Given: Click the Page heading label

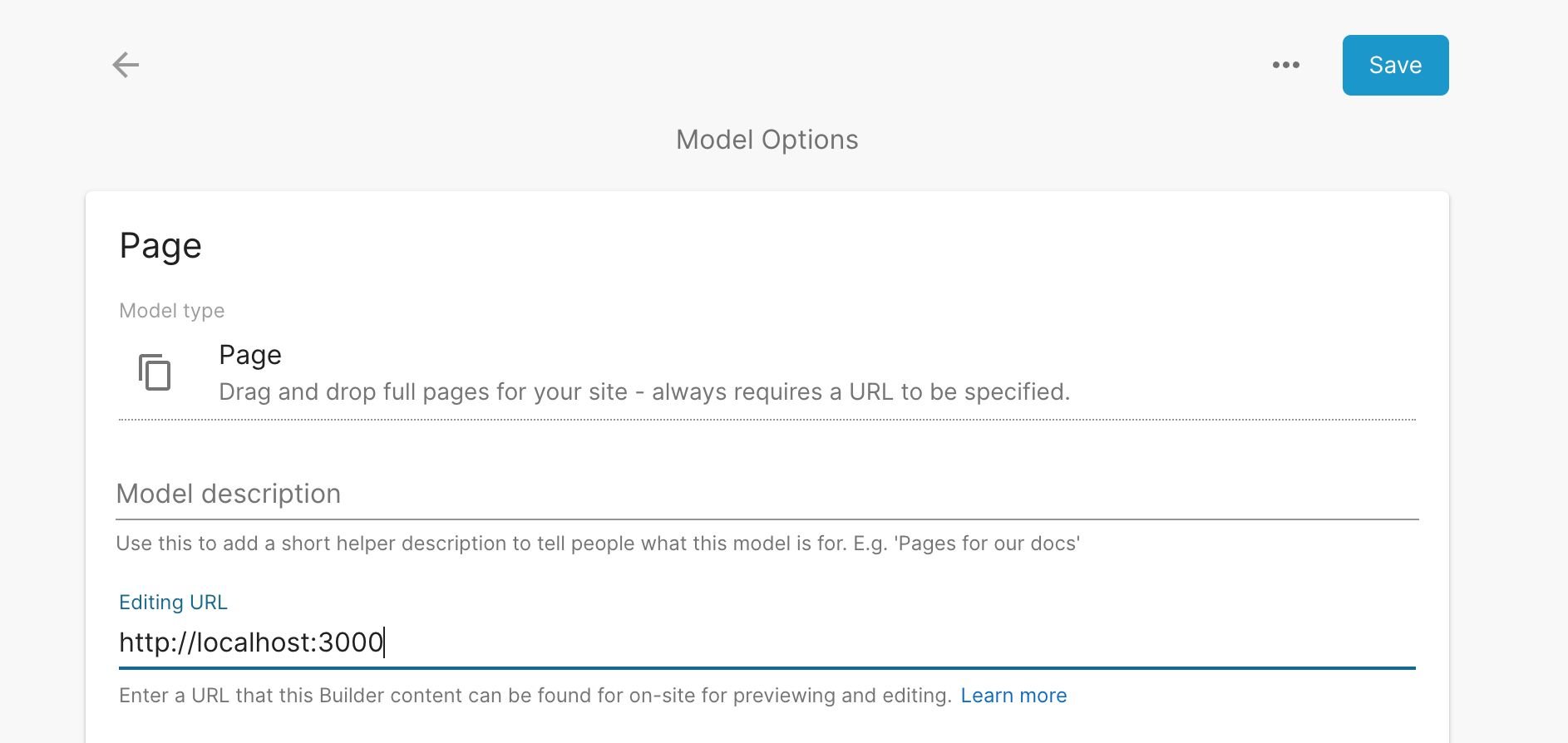Looking at the screenshot, I should point(160,244).
